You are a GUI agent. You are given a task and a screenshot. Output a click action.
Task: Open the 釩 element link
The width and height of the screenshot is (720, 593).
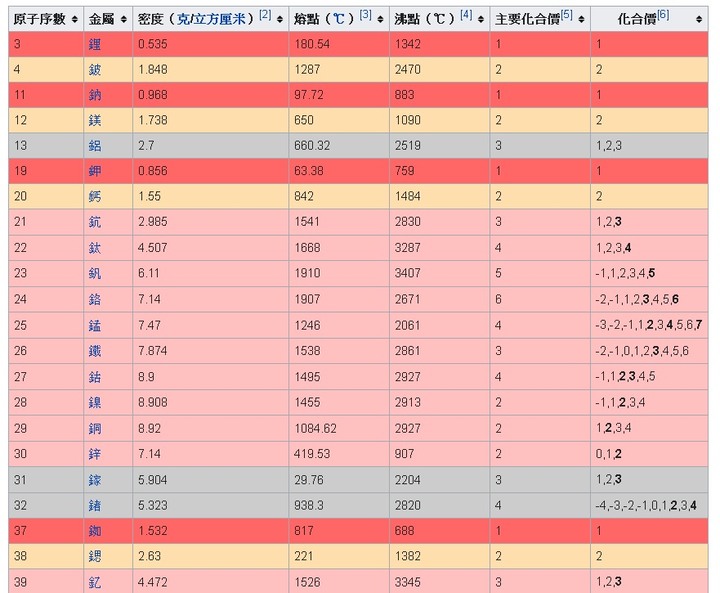[x=95, y=273]
